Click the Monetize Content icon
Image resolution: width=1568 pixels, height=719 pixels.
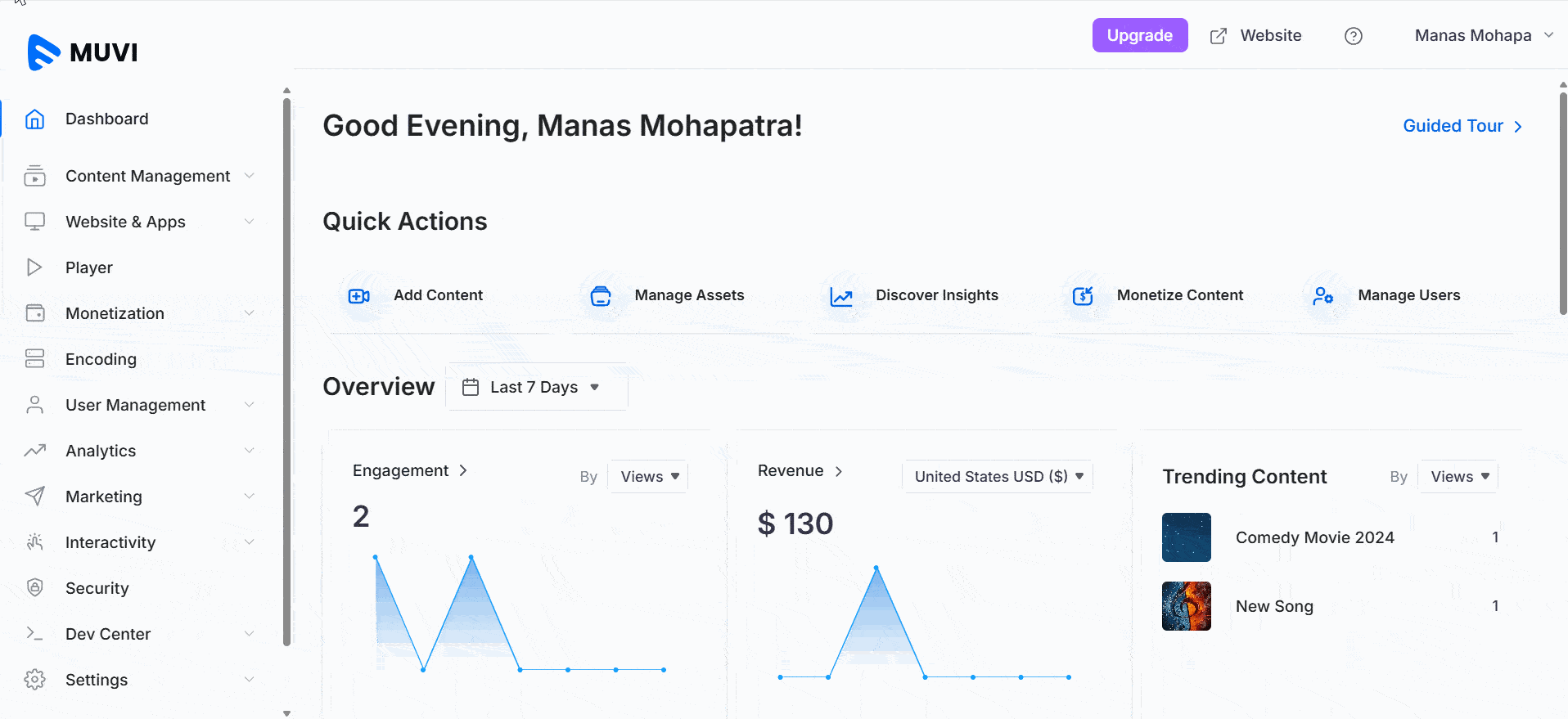pos(1083,296)
